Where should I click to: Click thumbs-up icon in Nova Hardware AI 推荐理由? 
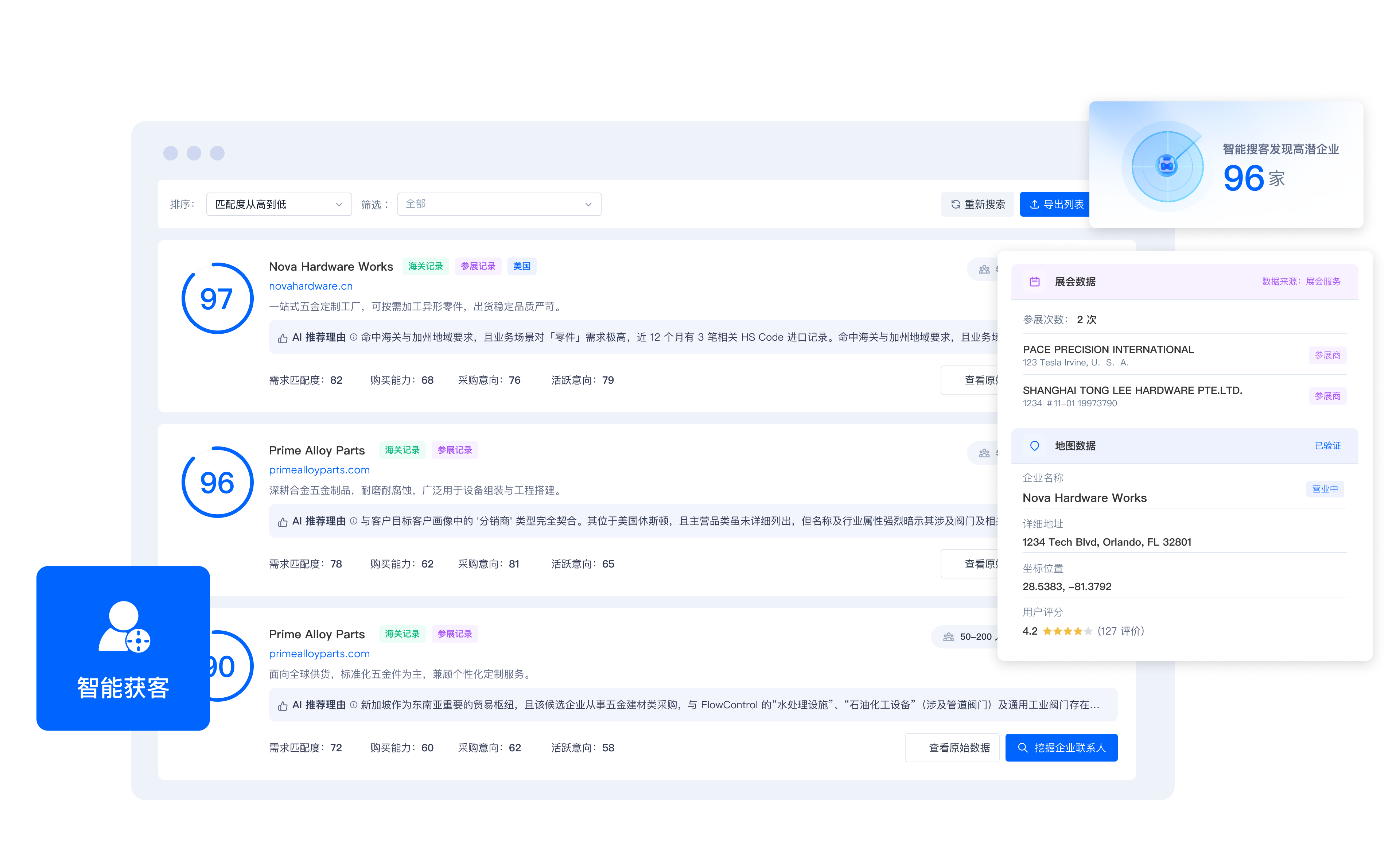pos(283,338)
